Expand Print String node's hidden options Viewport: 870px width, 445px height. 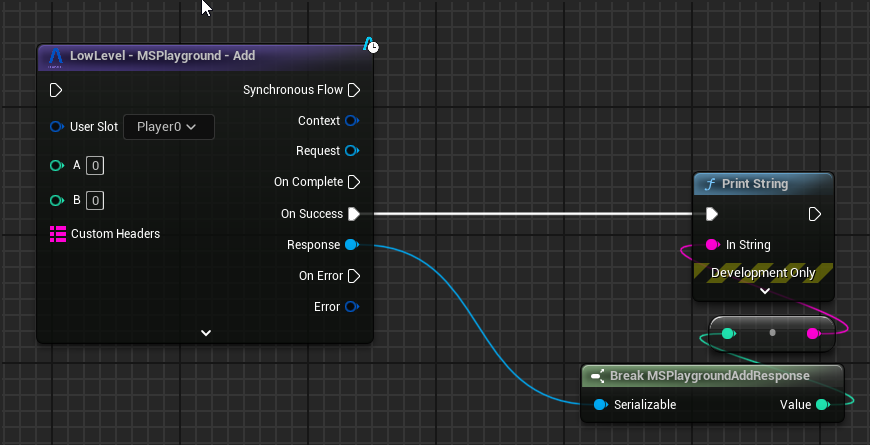click(x=764, y=291)
